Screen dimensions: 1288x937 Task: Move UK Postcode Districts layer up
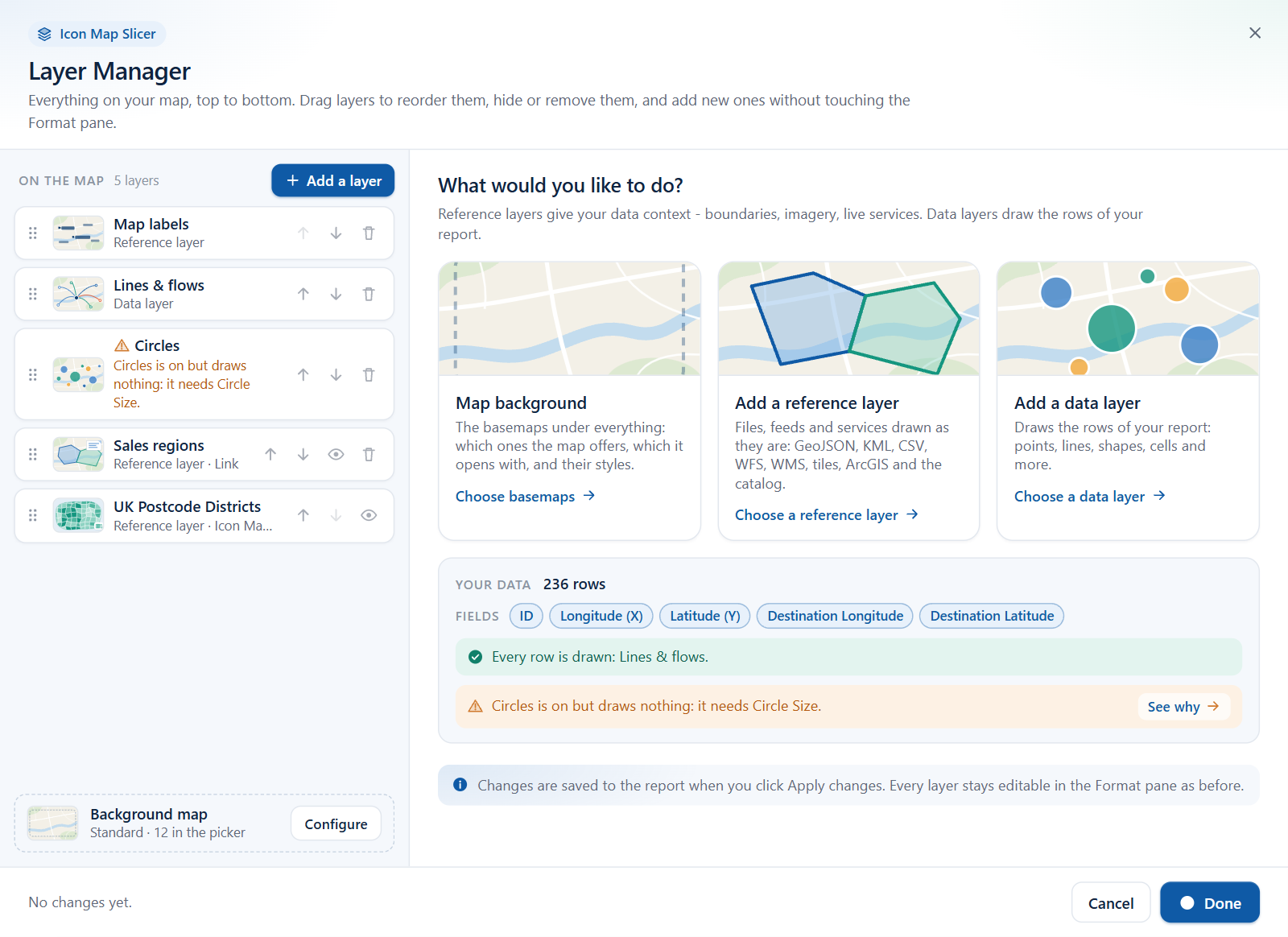click(x=303, y=516)
